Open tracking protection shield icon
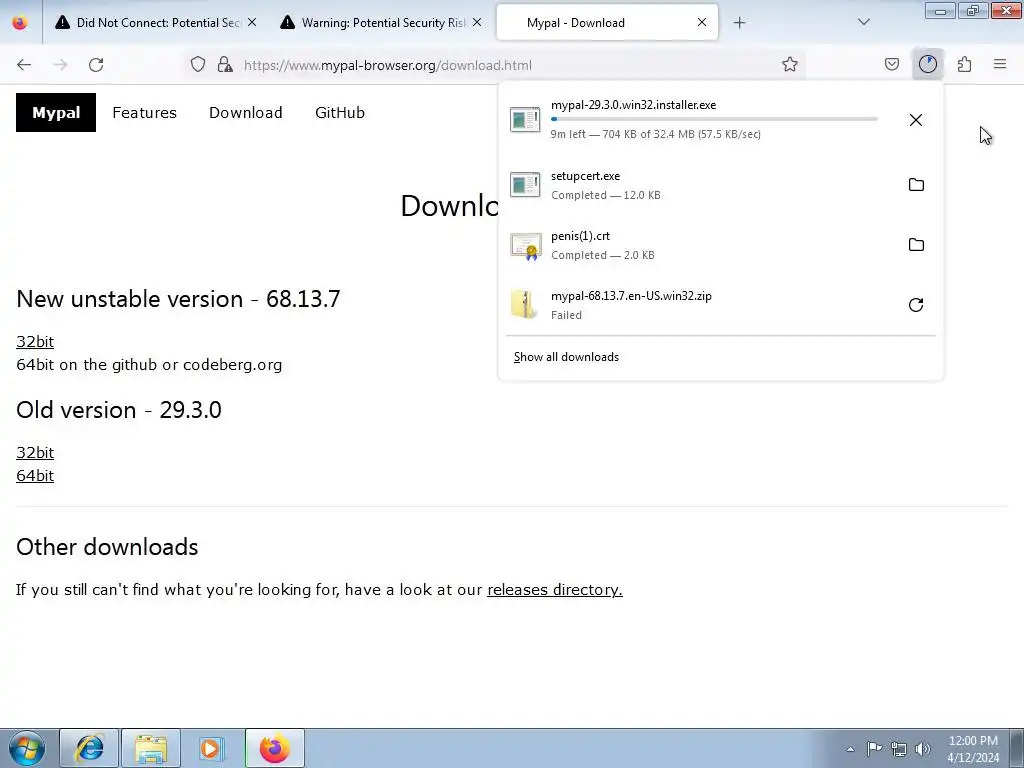The height and width of the screenshot is (768, 1024). pyautogui.click(x=198, y=64)
